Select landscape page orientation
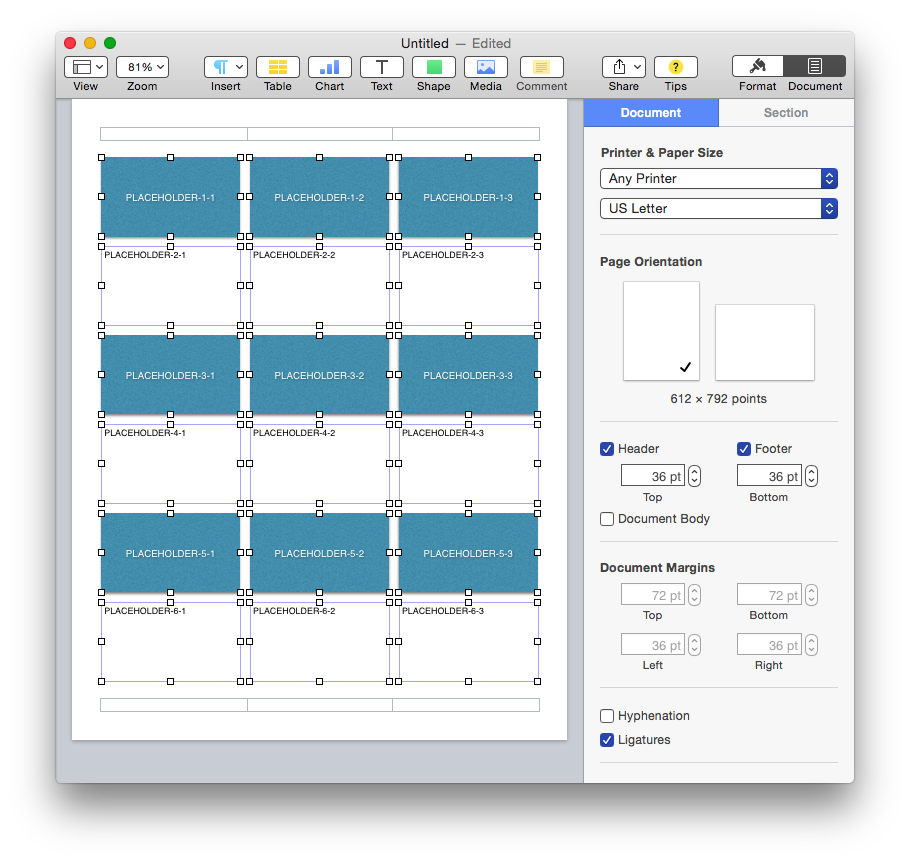The height and width of the screenshot is (863, 910). [764, 342]
